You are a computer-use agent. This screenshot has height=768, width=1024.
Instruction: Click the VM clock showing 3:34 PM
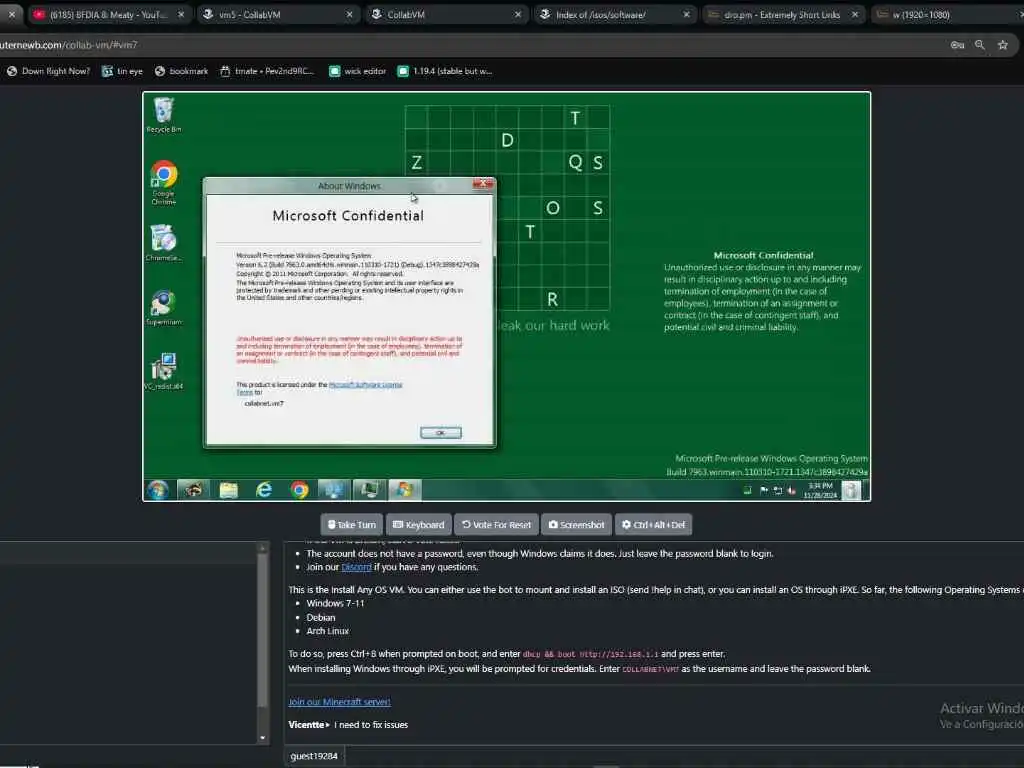(820, 490)
